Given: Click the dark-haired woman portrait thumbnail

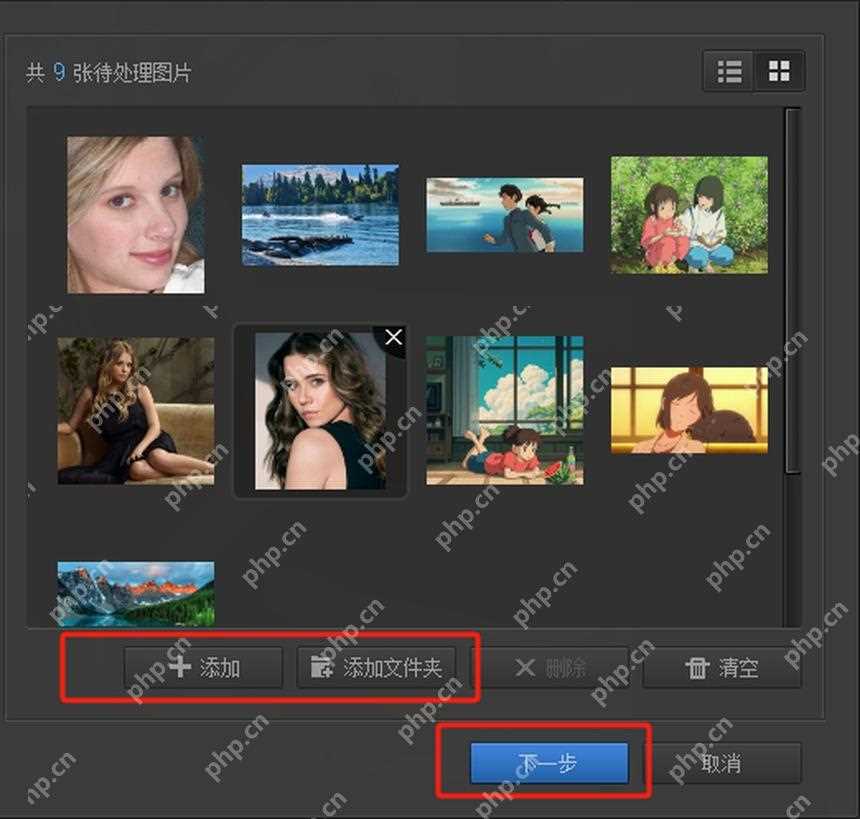Looking at the screenshot, I should pyautogui.click(x=320, y=411).
